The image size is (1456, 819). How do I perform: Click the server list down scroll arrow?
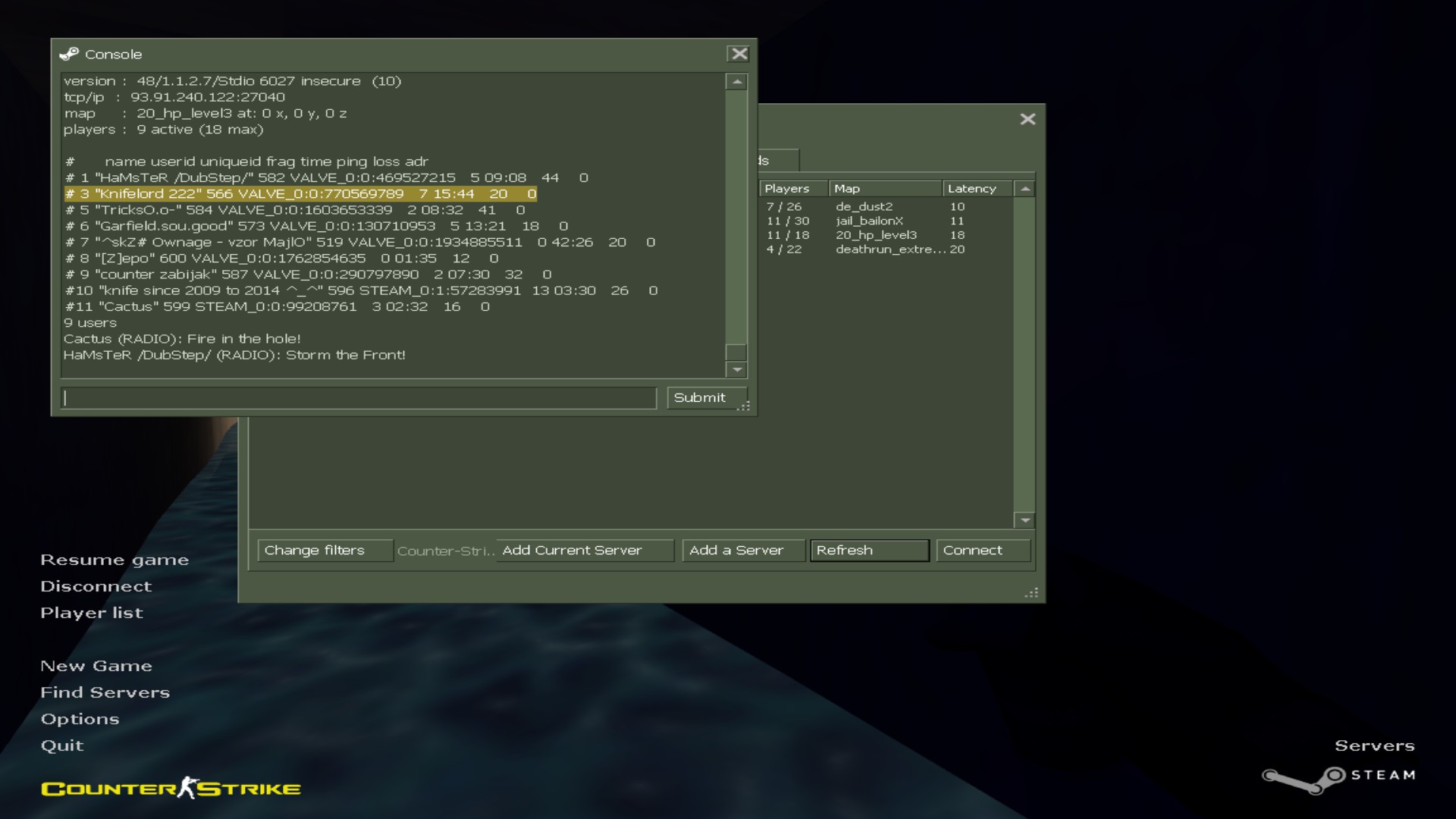[x=1025, y=520]
